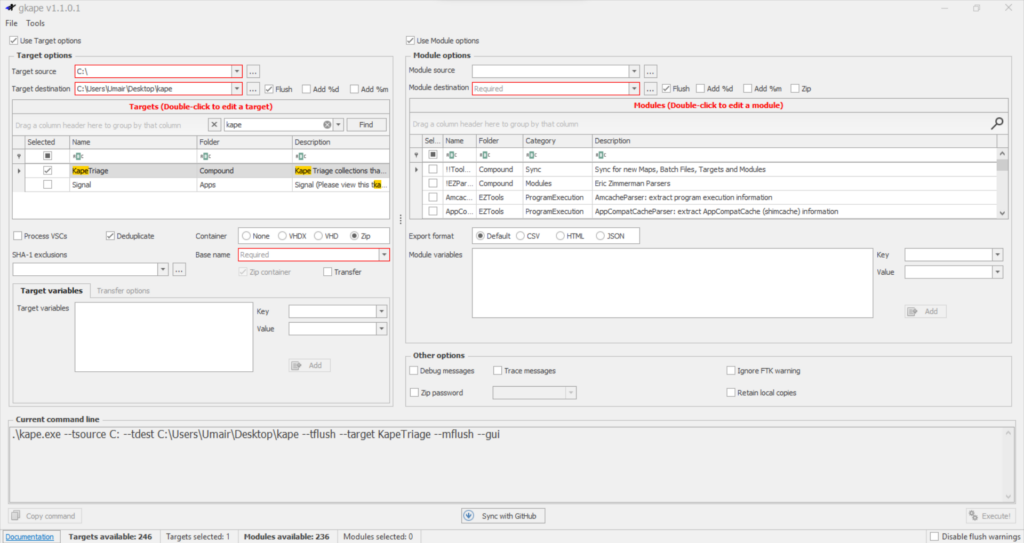Viewport: 1024px width, 543px height.
Task: Enable Trace messages
Action: 498,370
